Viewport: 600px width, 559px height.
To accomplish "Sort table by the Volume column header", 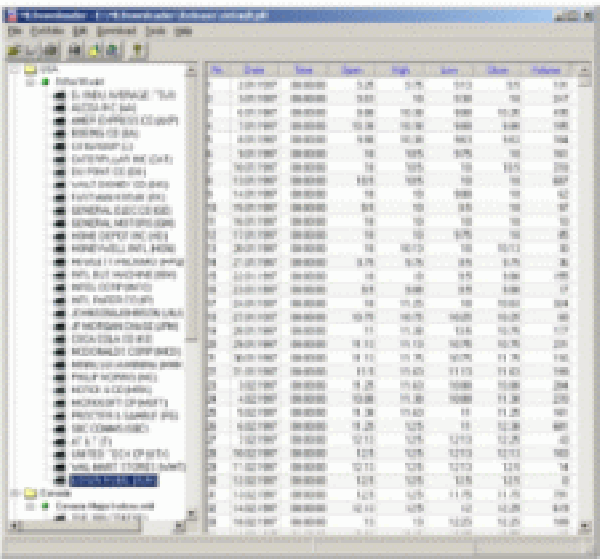I will [x=546, y=70].
